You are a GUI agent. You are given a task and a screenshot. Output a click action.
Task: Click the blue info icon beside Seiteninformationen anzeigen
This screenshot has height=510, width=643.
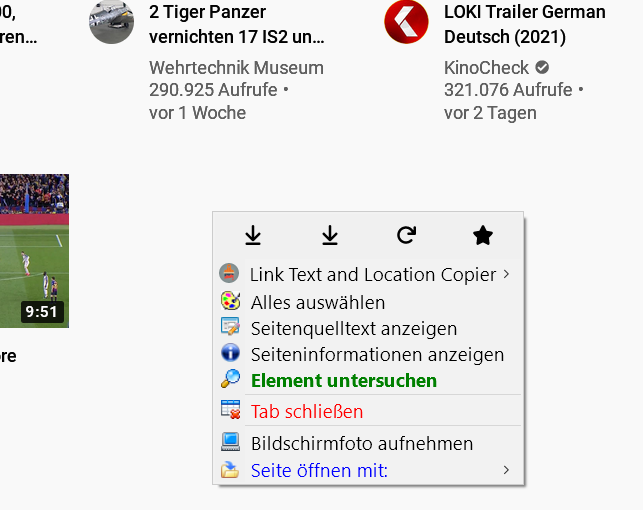pyautogui.click(x=231, y=353)
